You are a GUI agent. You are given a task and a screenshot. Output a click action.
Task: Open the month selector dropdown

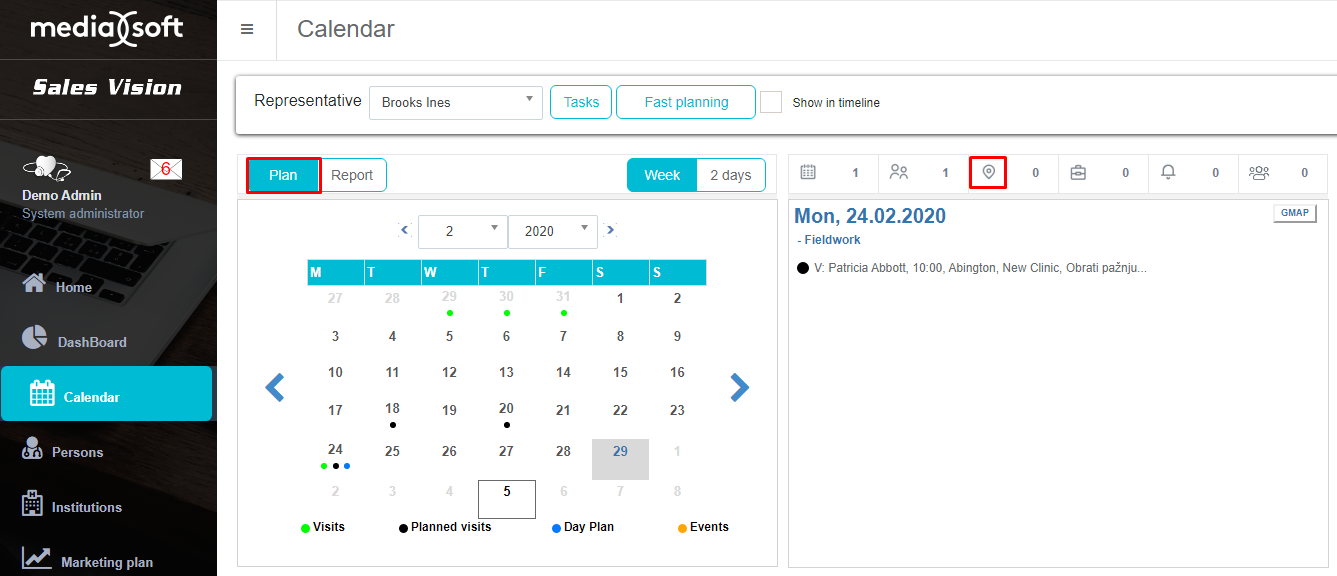(462, 231)
